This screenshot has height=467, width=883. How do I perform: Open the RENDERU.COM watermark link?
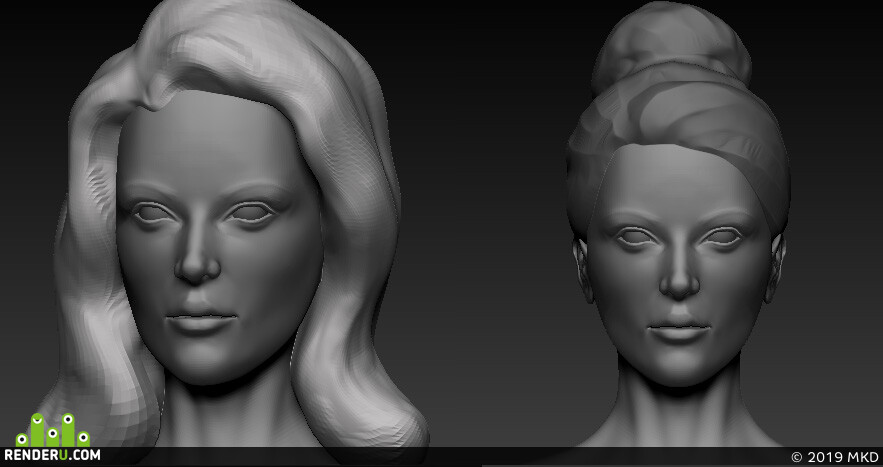point(52,455)
